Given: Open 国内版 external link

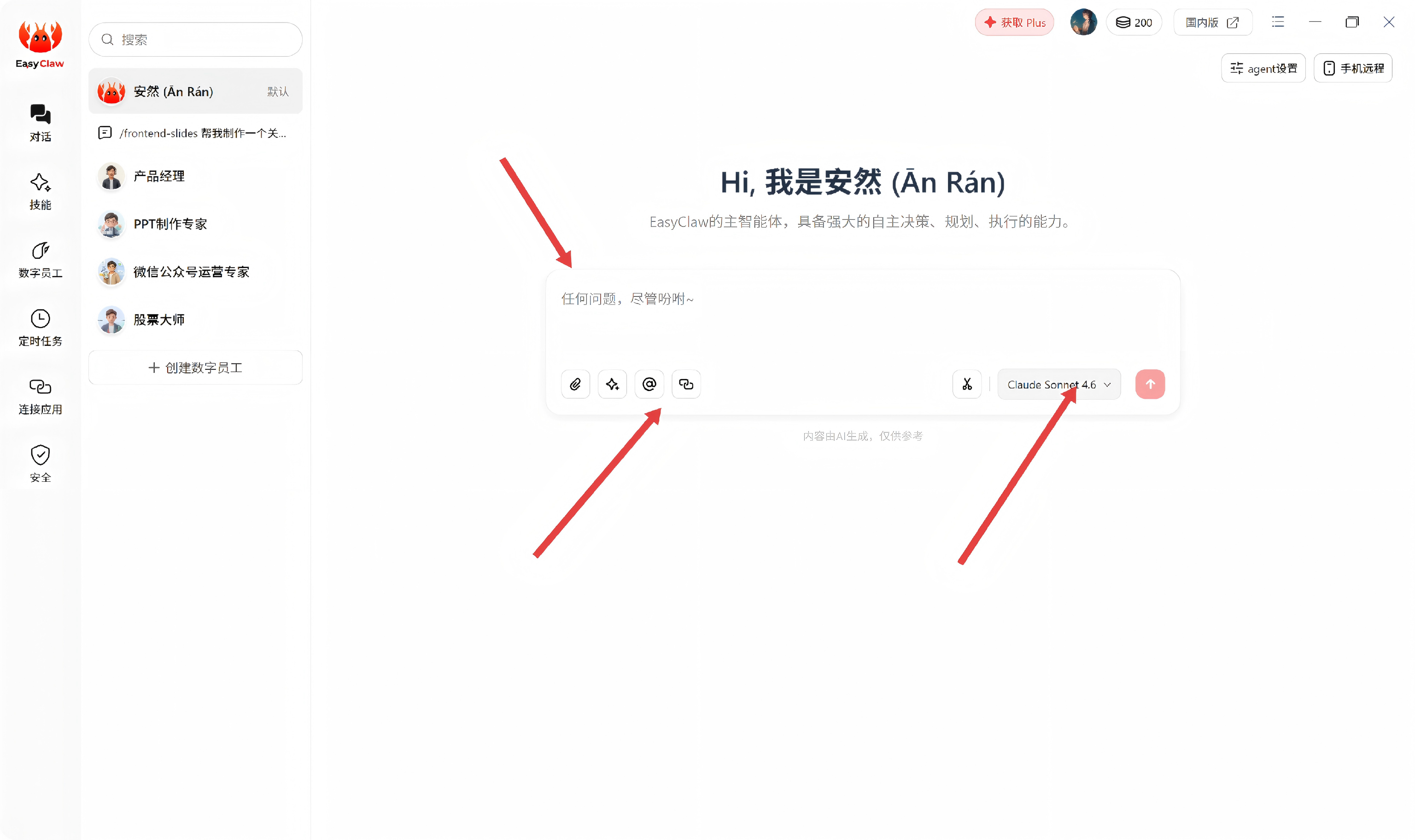Looking at the screenshot, I should click(1212, 23).
